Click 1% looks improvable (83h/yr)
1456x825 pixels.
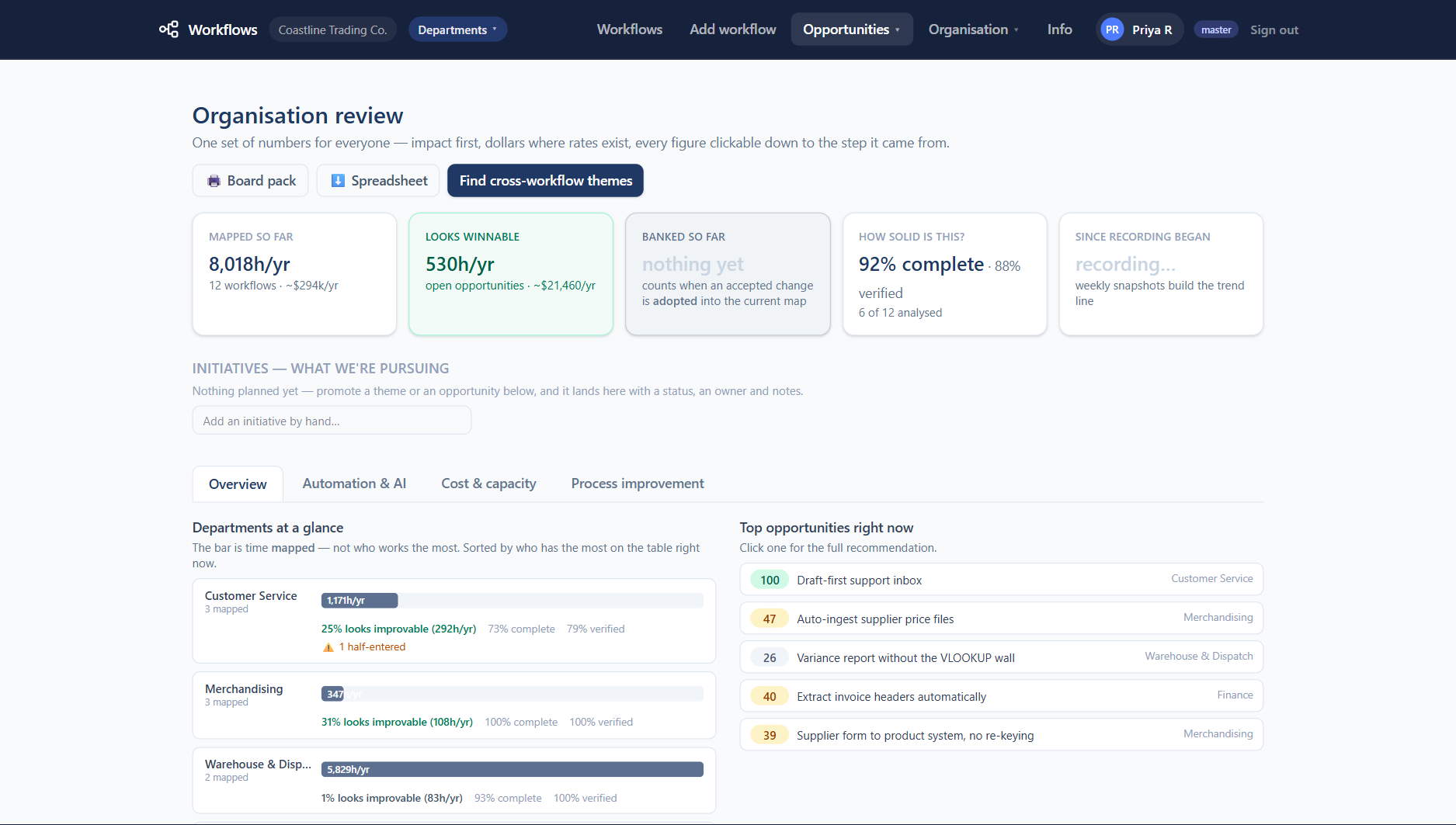click(x=392, y=799)
